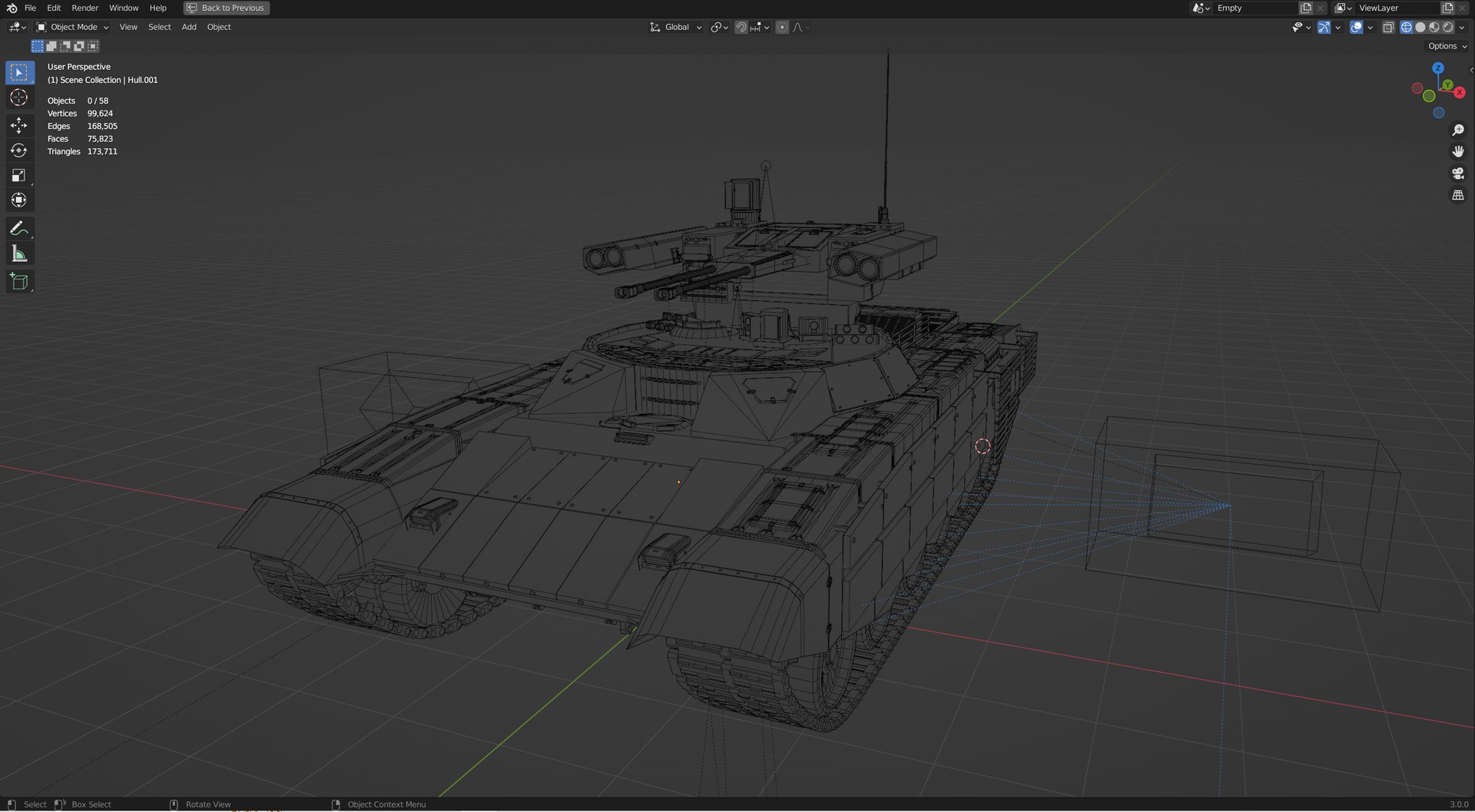Click the red X axis on navigation gizmo
1475x812 pixels.
tap(1459, 92)
